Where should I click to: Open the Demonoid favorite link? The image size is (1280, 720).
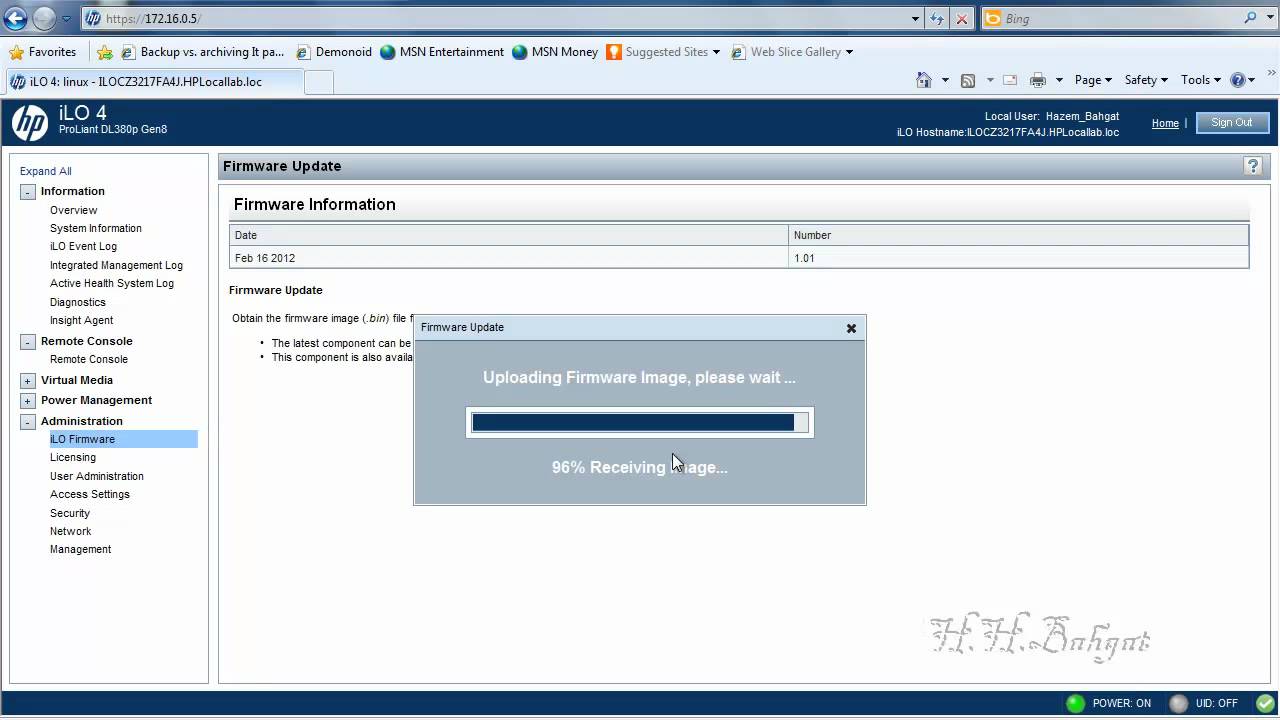pos(333,52)
